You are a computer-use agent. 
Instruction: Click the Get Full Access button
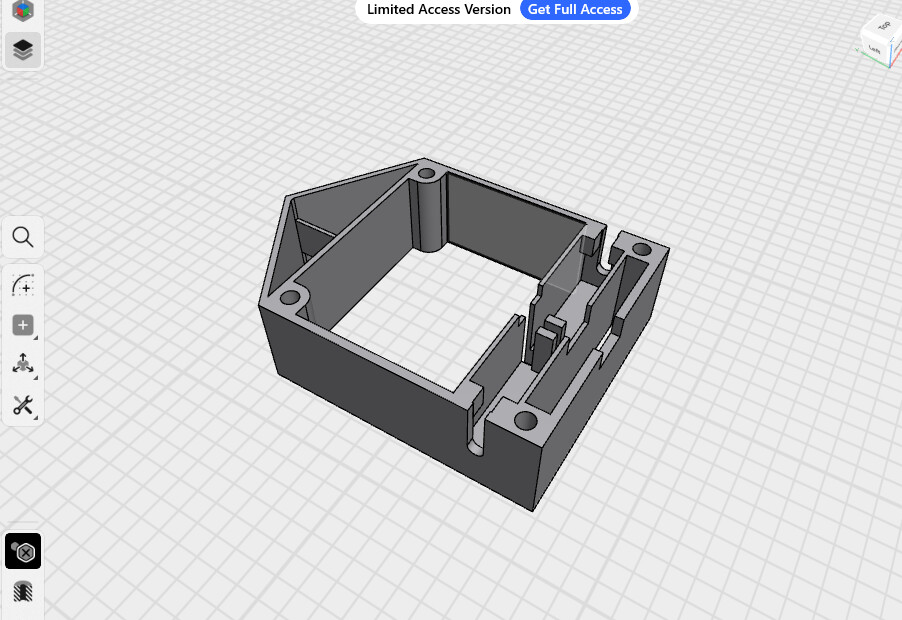[575, 9]
